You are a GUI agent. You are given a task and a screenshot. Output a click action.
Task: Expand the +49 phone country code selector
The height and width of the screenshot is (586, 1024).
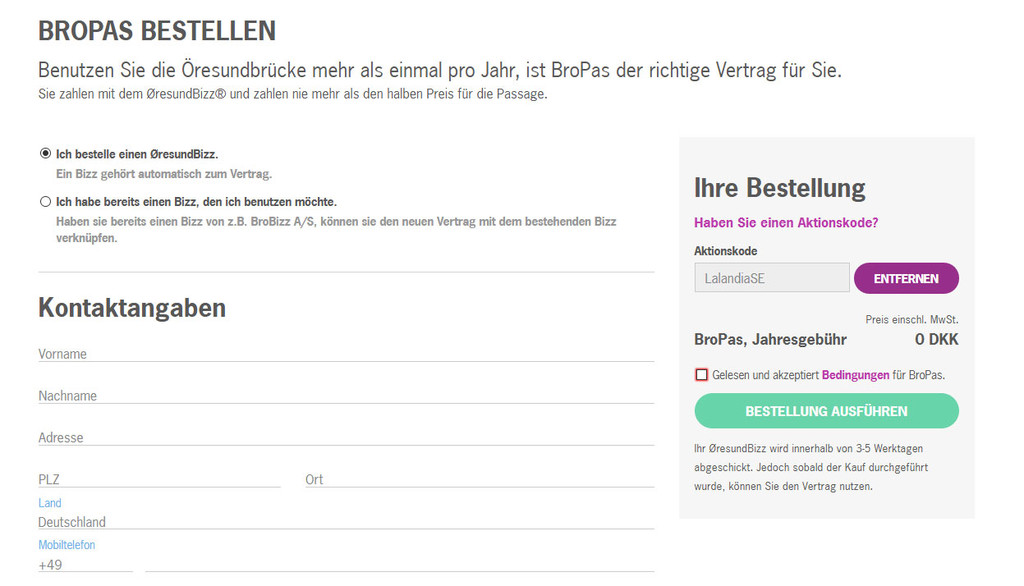tap(85, 565)
